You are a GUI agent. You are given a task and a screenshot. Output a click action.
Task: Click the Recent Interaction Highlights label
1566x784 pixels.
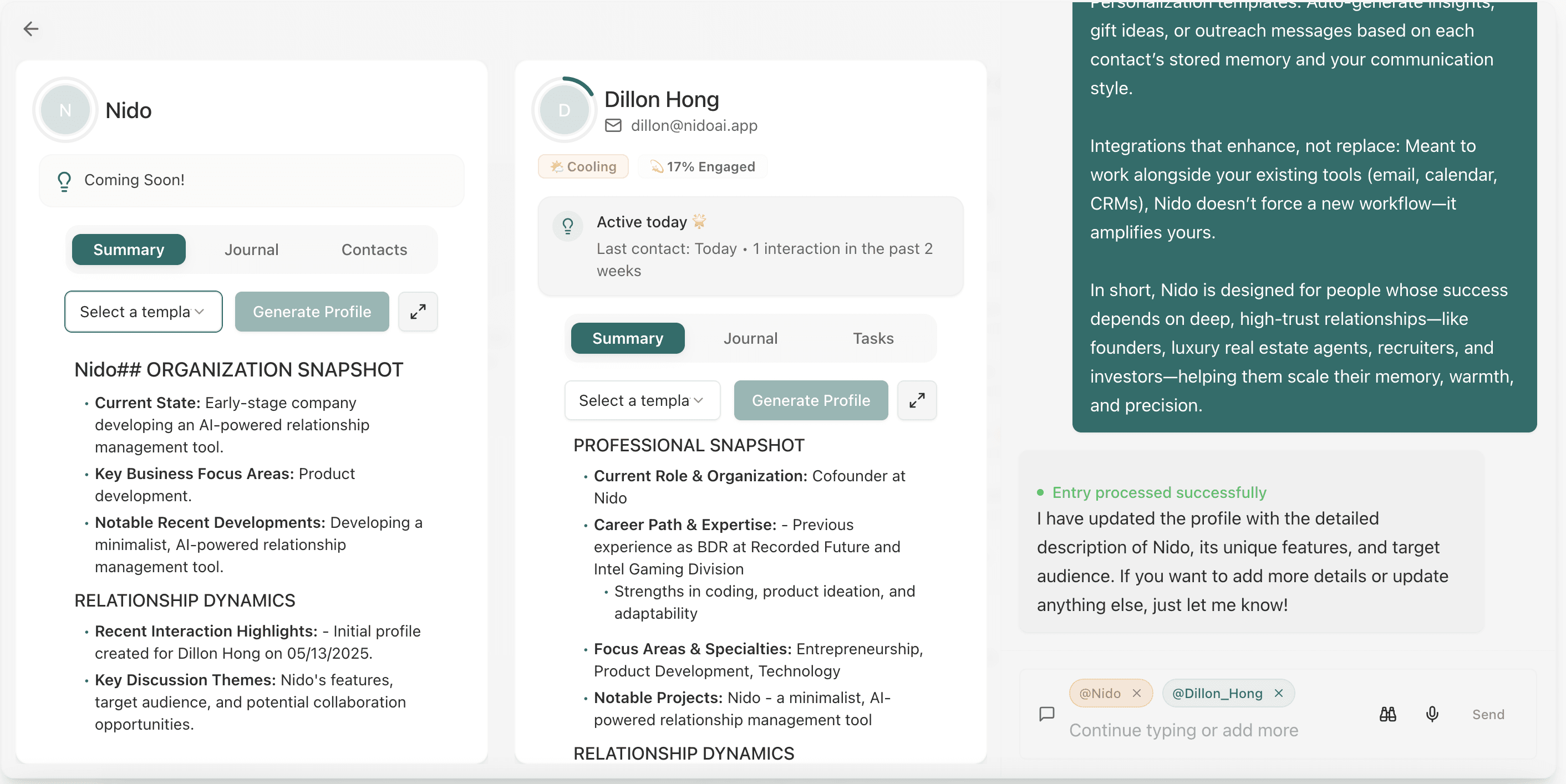[x=206, y=631]
